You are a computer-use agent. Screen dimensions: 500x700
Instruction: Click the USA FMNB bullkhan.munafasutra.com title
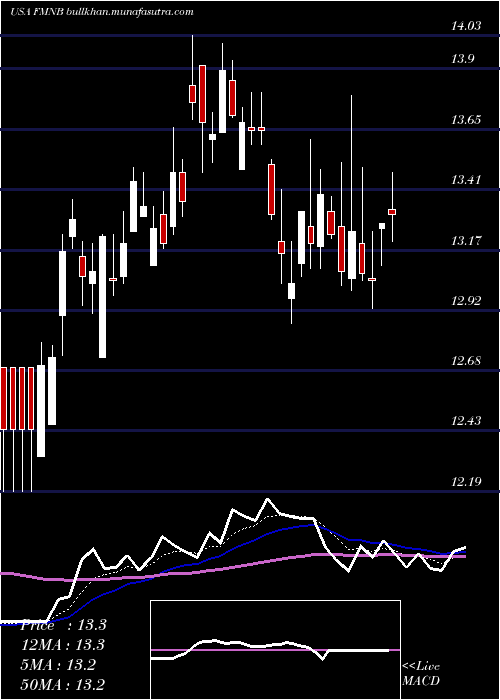coord(102,12)
